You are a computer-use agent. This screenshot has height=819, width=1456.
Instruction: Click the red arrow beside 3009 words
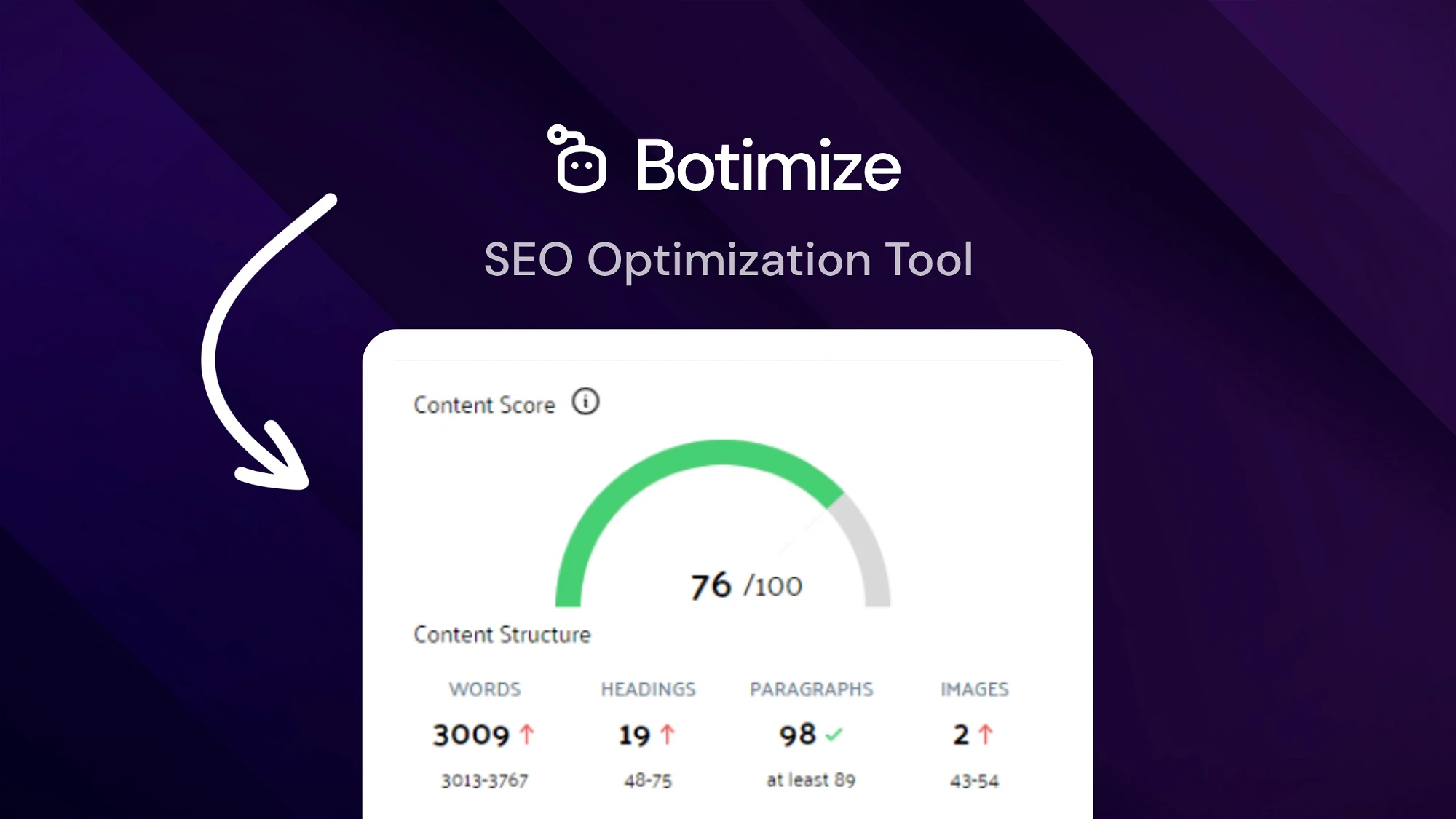click(x=527, y=735)
